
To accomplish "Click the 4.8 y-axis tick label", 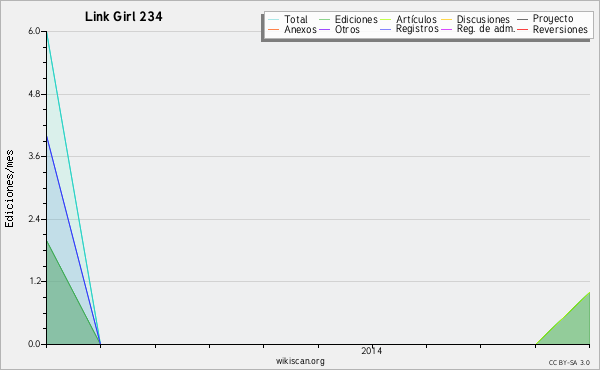I will pos(34,94).
